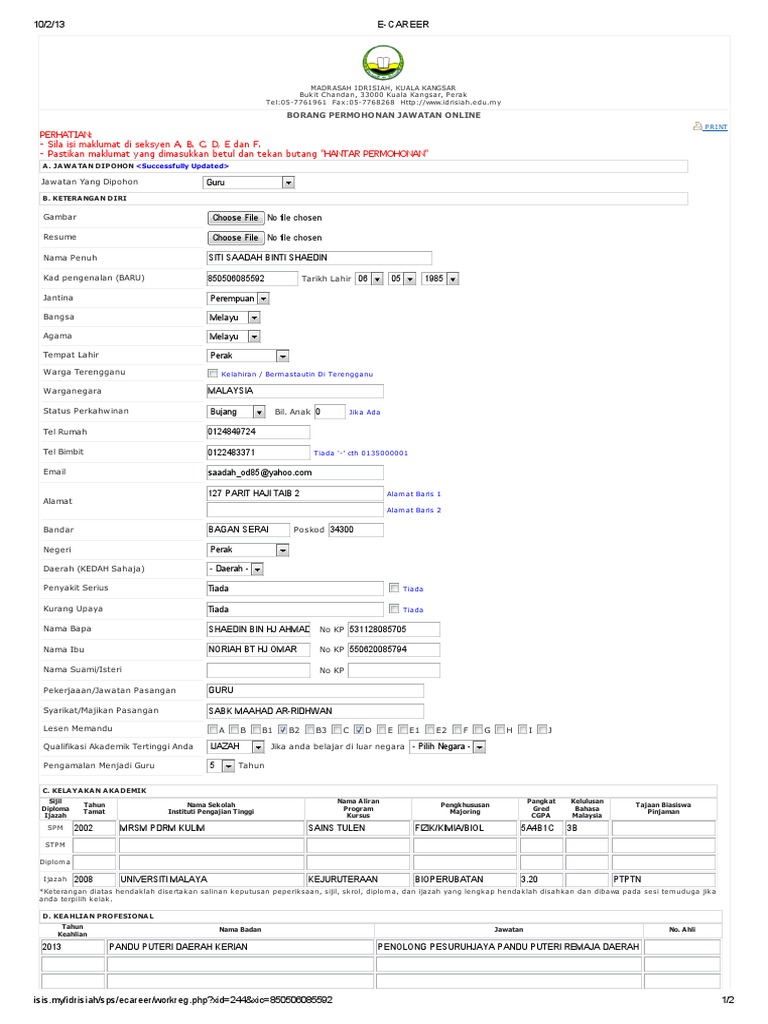The height and width of the screenshot is (1024, 768).
Task: Click Pekerjaan/Jawatan Pasangan field
Action: point(315,690)
